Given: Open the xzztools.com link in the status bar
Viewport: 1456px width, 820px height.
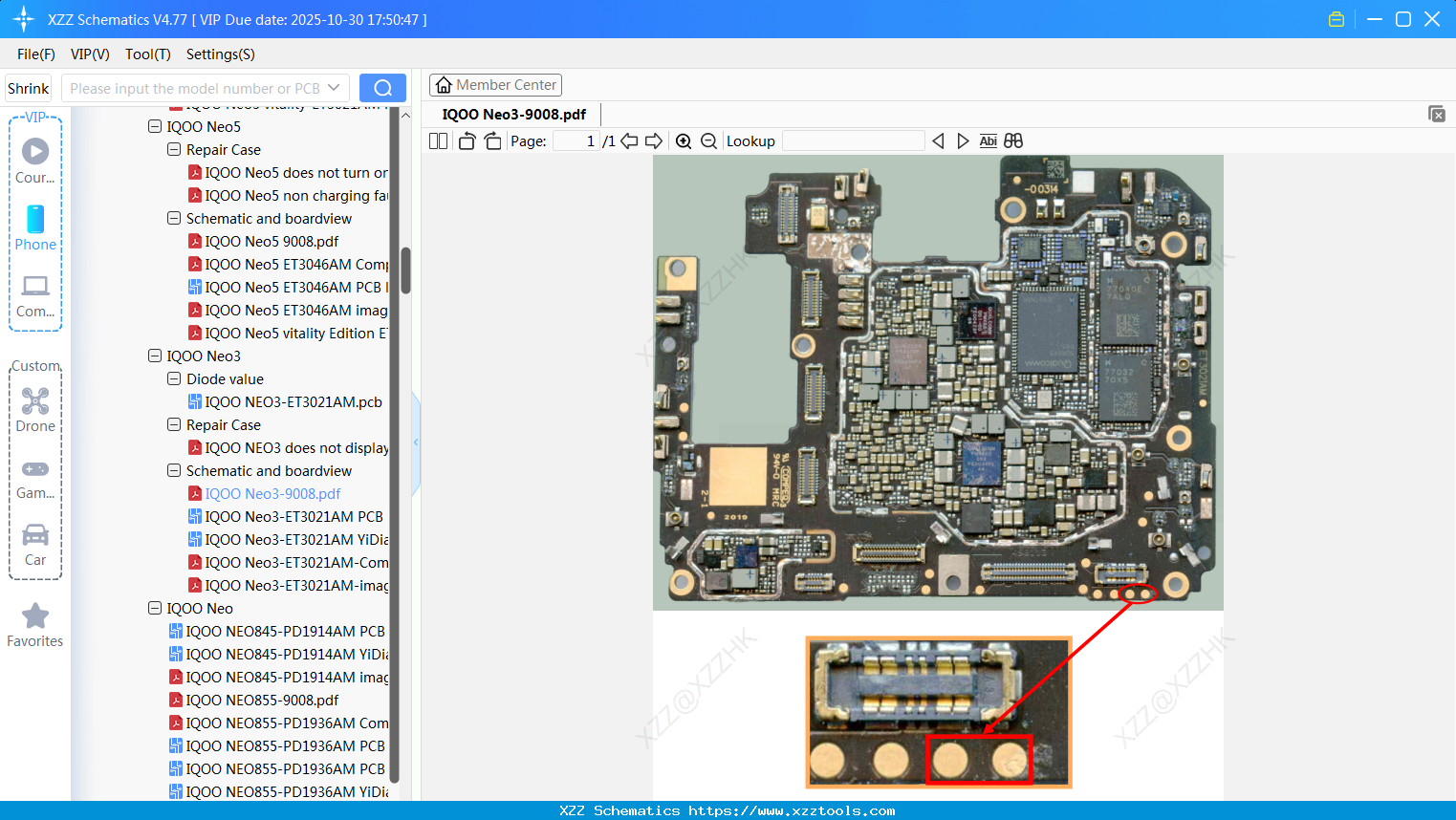Looking at the screenshot, I should (792, 810).
